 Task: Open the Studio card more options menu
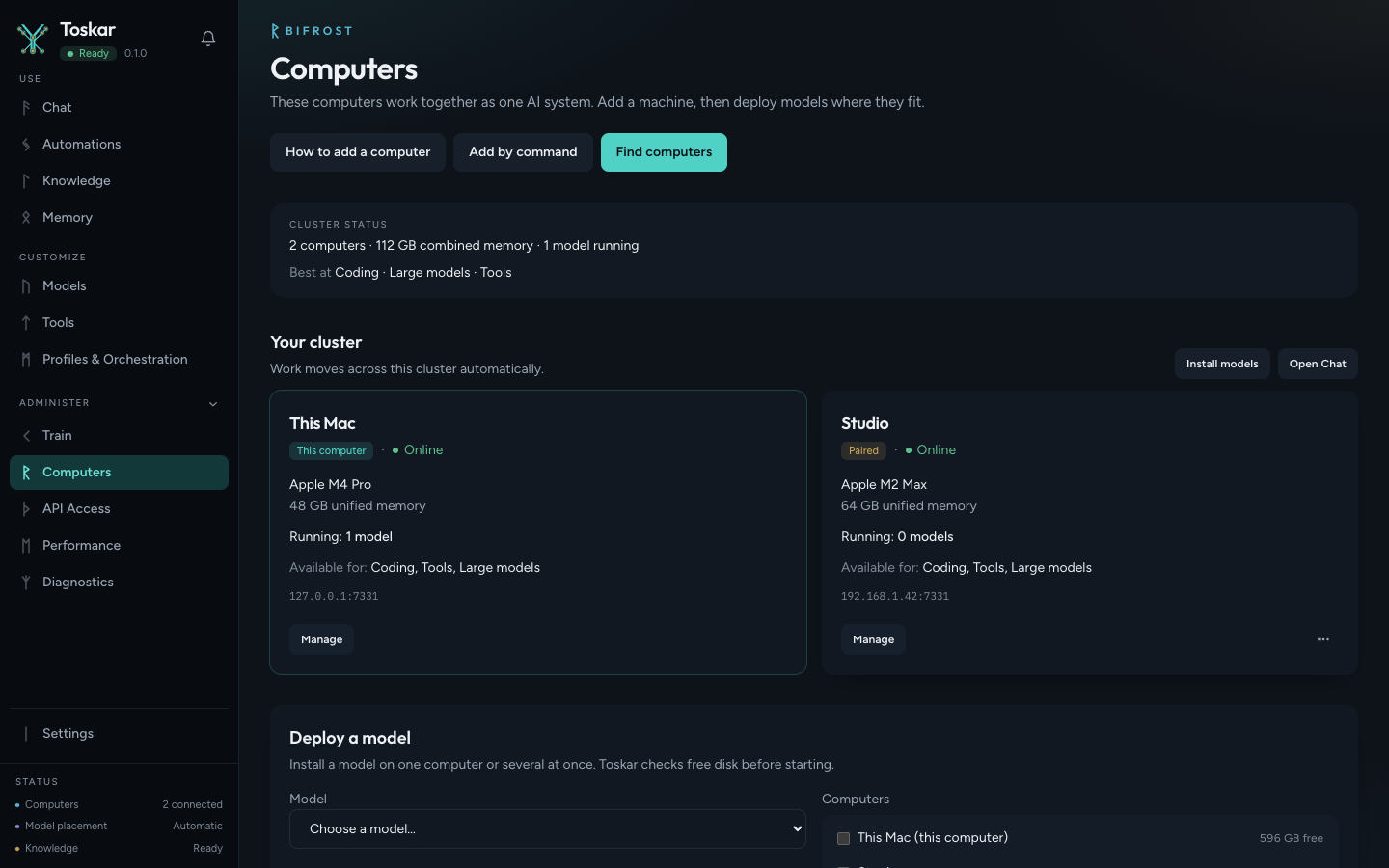(x=1323, y=639)
